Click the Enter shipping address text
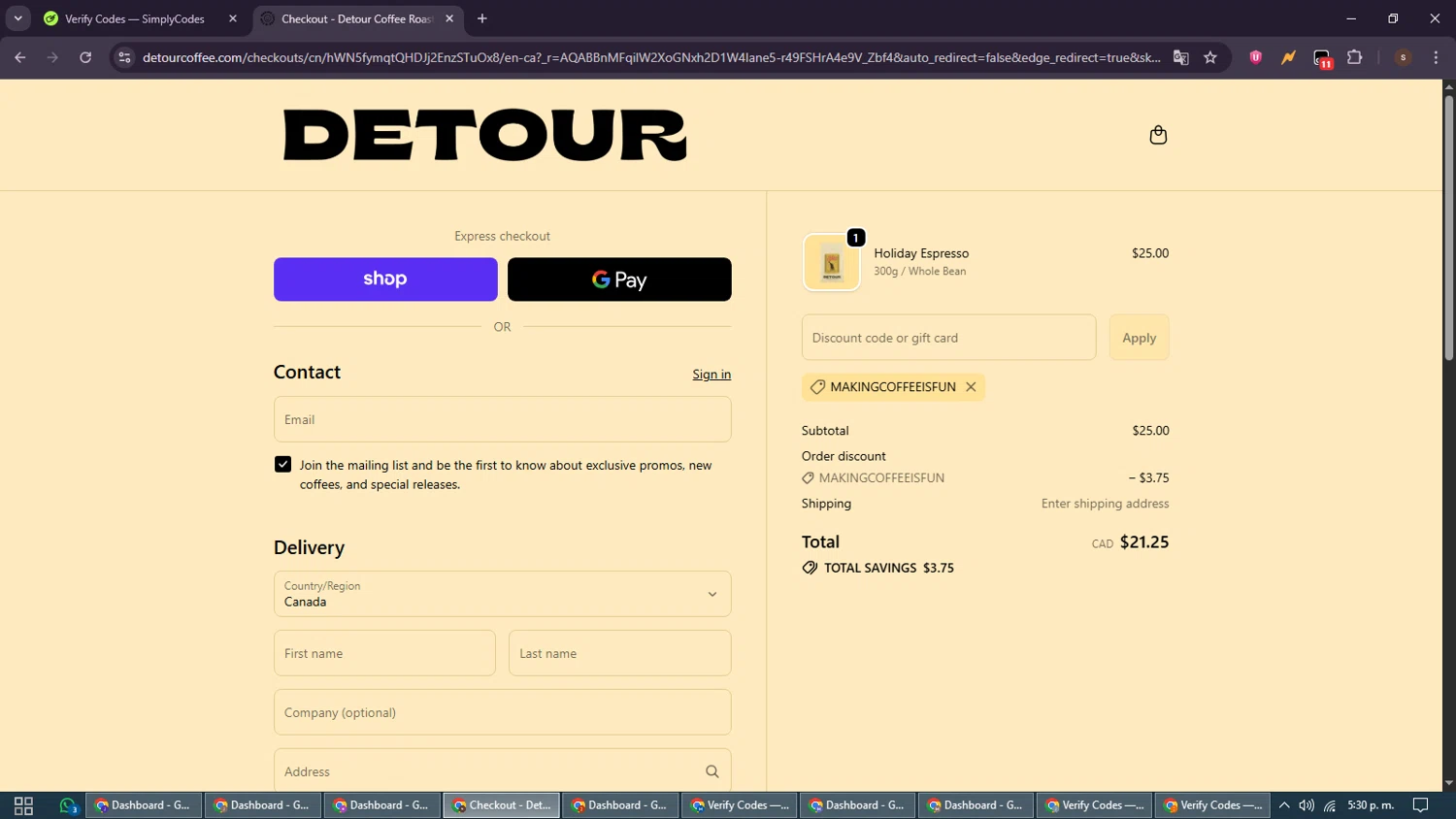1456x819 pixels. (x=1105, y=504)
